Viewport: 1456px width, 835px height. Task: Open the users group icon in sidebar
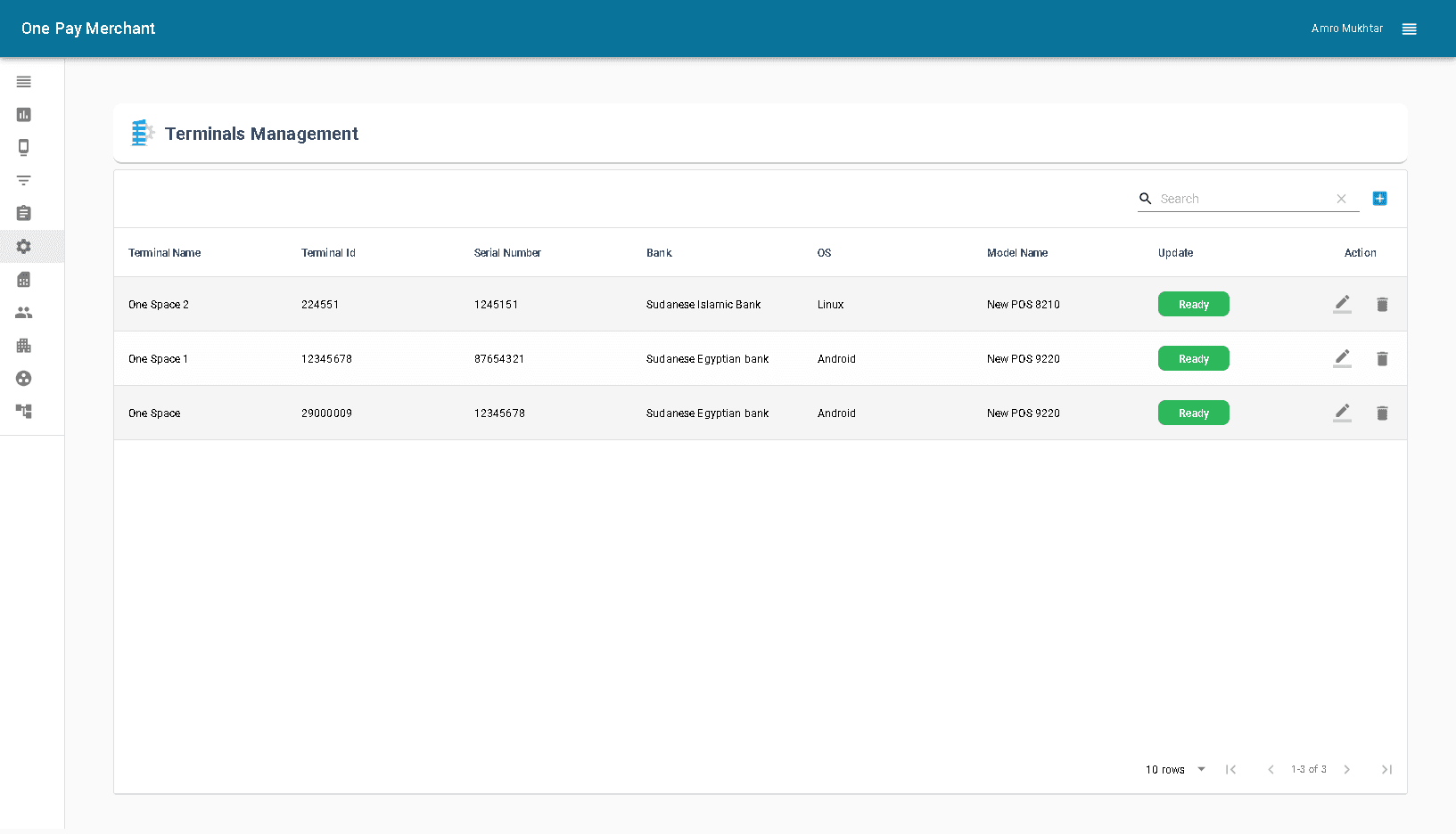pos(23,312)
